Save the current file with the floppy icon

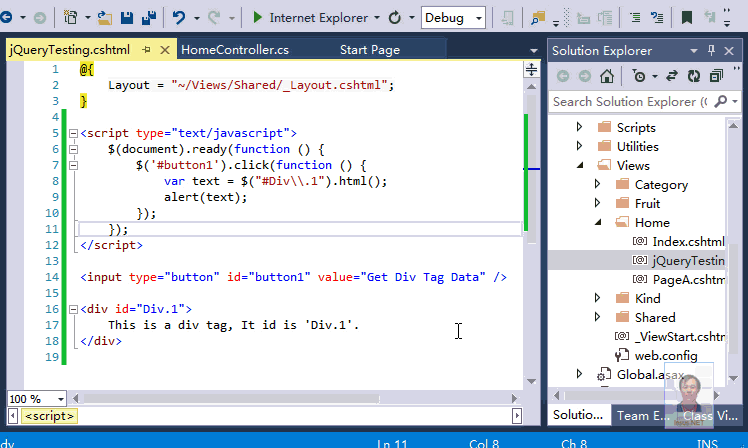click(126, 18)
